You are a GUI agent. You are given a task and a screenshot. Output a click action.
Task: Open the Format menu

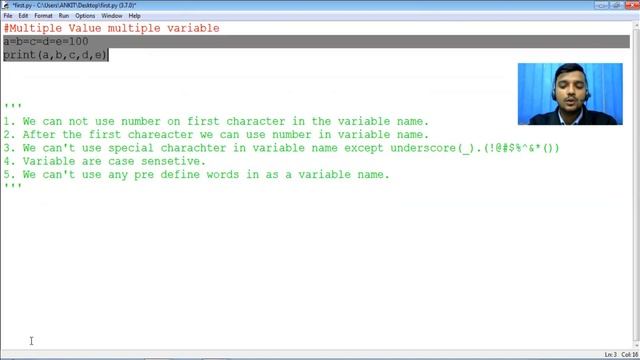43,16
